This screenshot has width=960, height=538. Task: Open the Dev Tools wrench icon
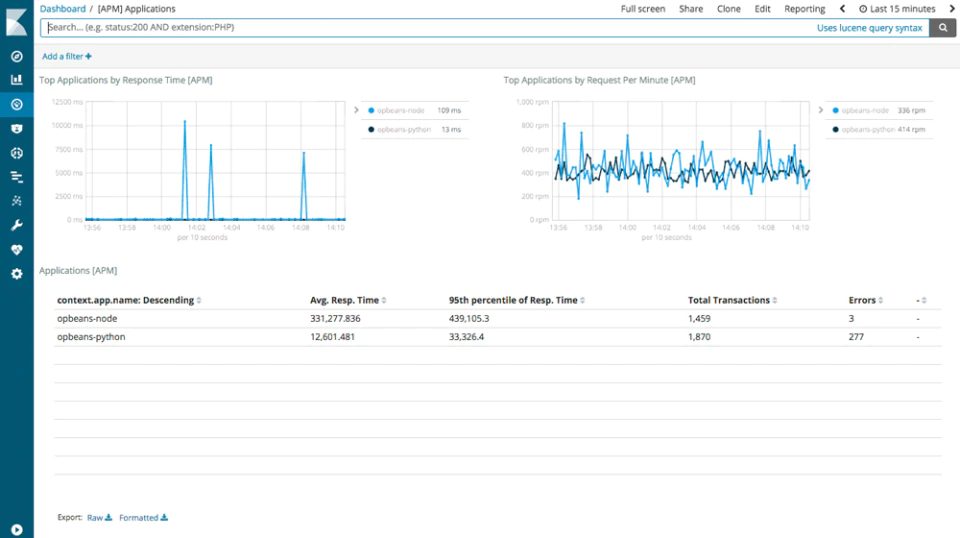pyautogui.click(x=17, y=225)
